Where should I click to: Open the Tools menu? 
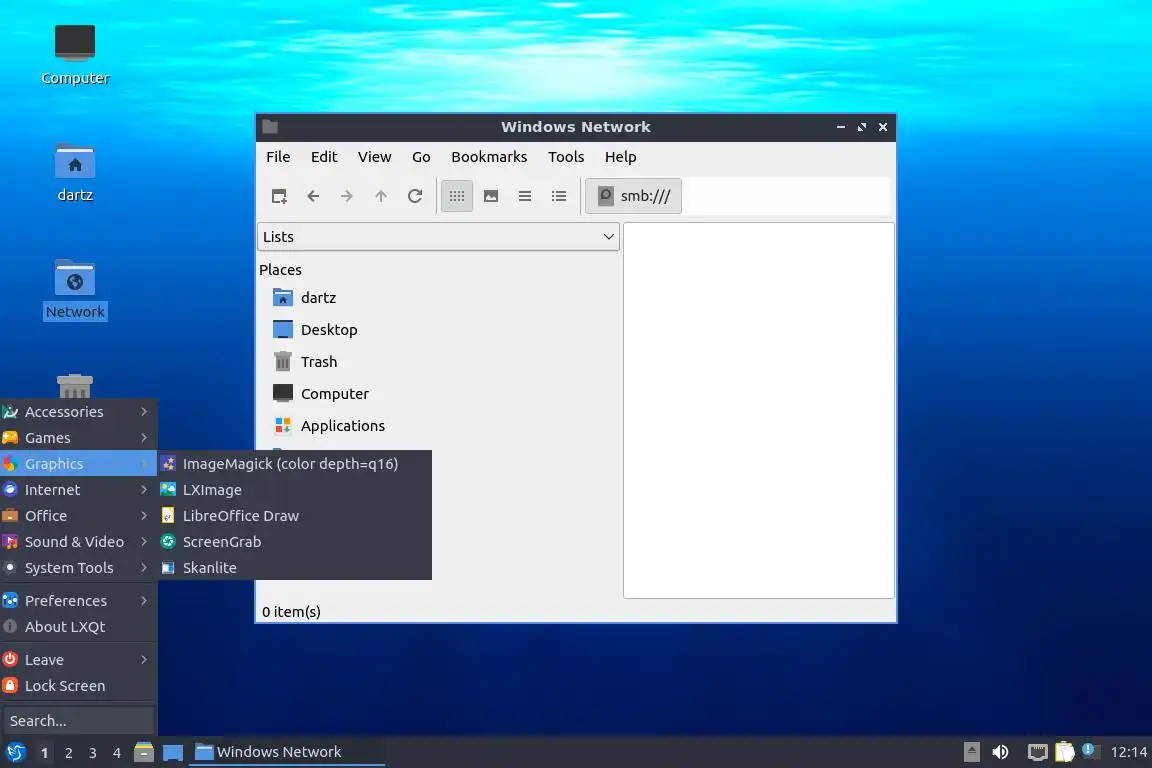click(x=566, y=157)
